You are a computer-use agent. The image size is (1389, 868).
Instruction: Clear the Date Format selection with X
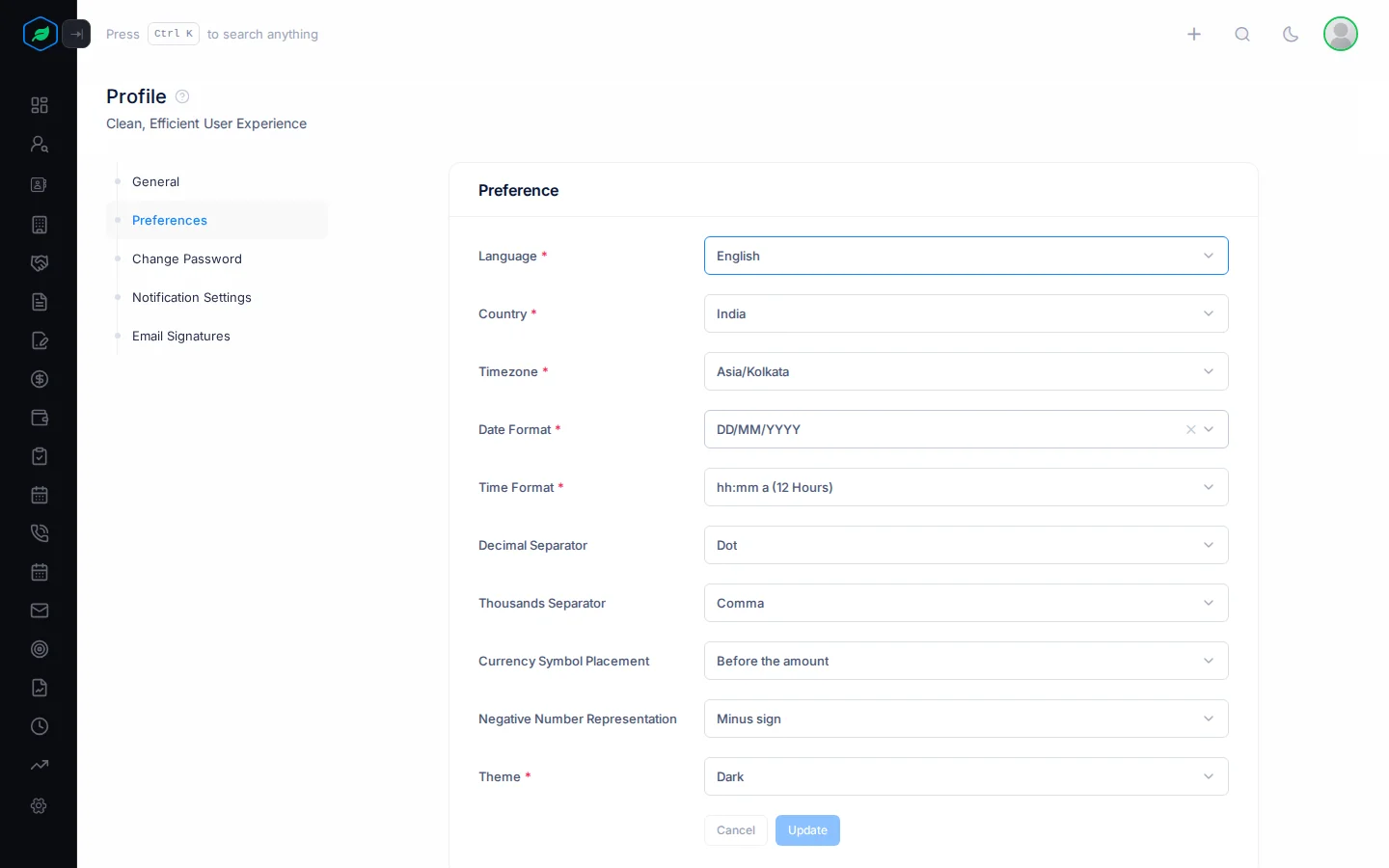tap(1191, 429)
